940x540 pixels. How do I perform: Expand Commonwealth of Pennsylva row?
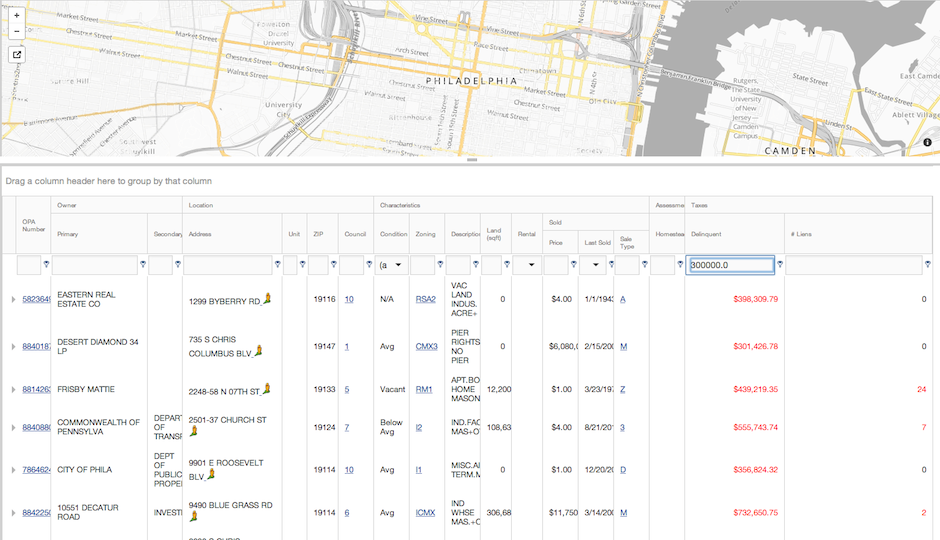pos(13,427)
